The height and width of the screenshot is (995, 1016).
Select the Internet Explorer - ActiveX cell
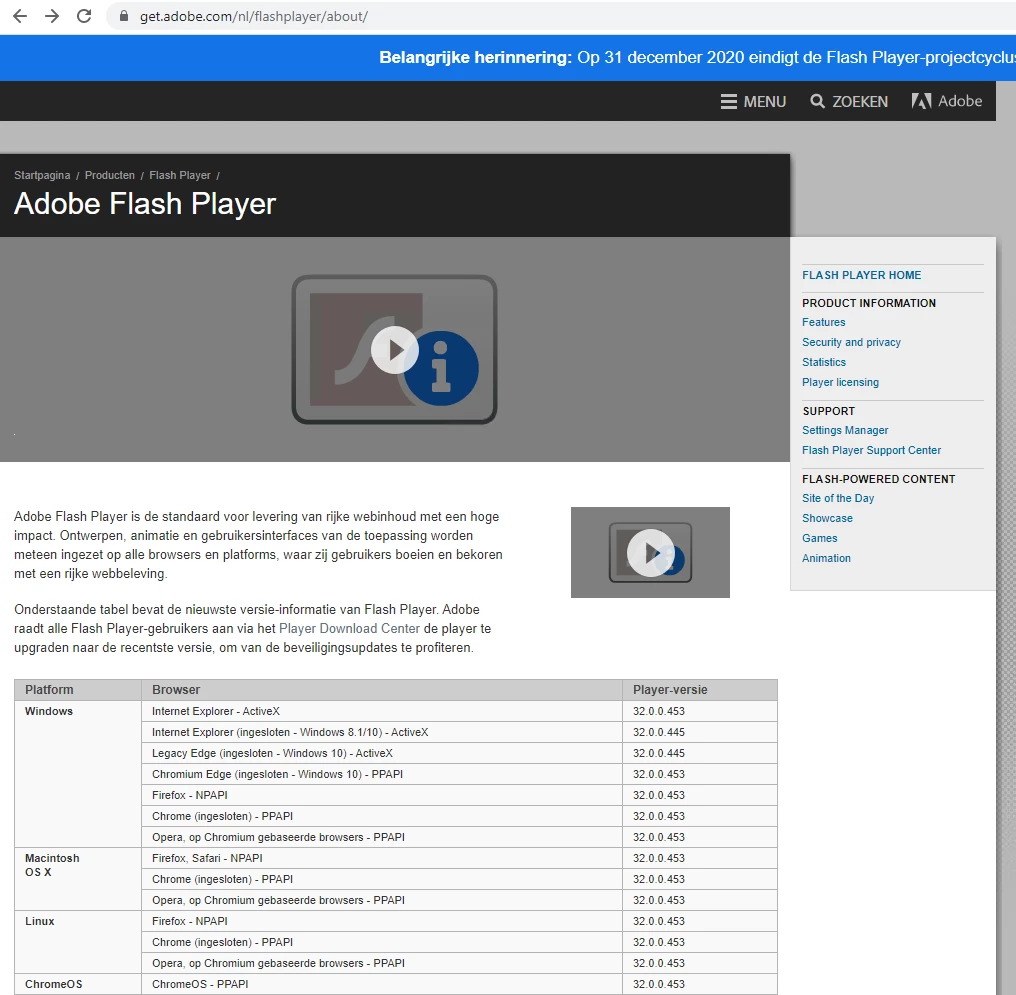coord(382,711)
